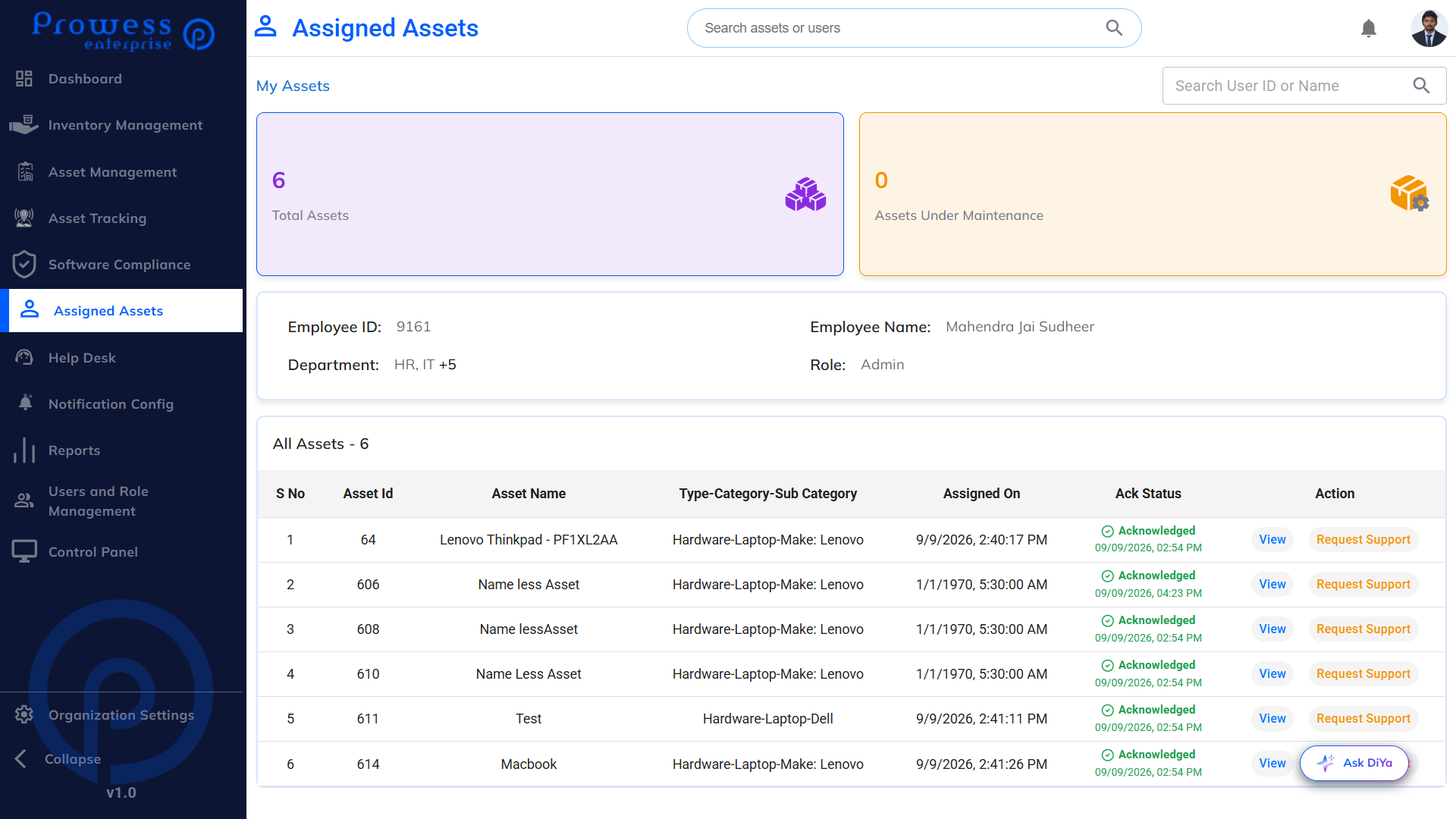1456x819 pixels.
Task: Click the Hardware-Laptop-Dell cell
Action: [767, 719]
